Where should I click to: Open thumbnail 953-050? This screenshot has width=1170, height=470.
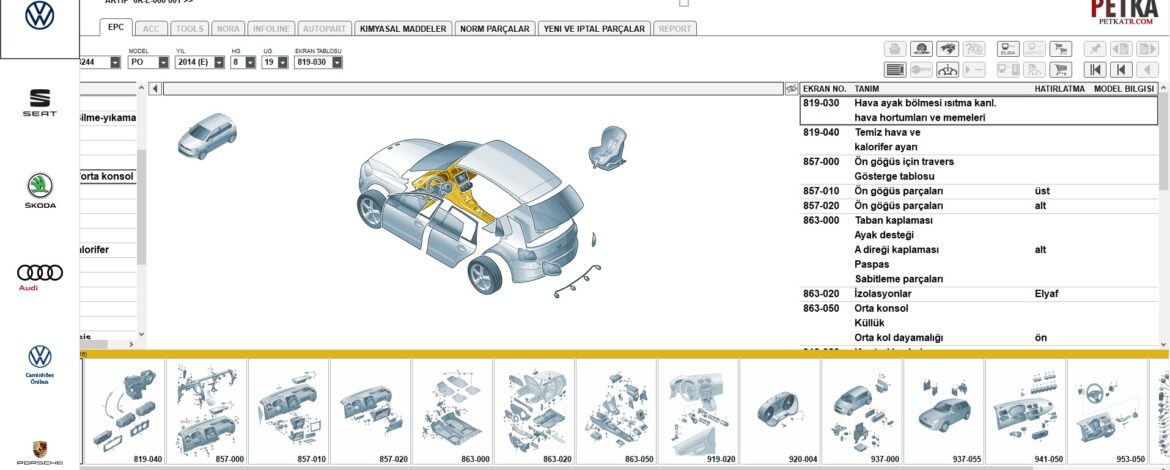(1107, 412)
